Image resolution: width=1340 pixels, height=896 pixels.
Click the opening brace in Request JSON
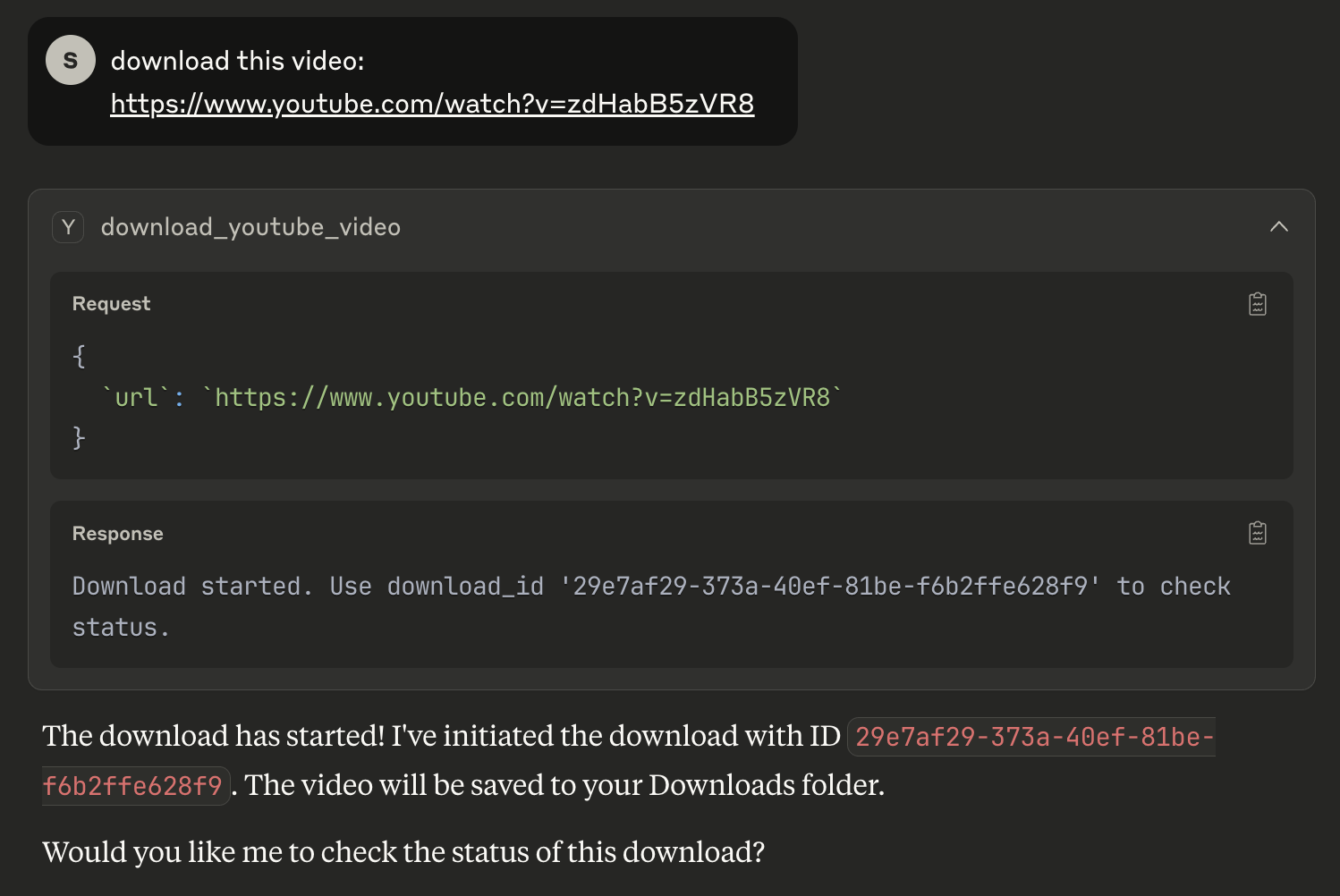79,356
